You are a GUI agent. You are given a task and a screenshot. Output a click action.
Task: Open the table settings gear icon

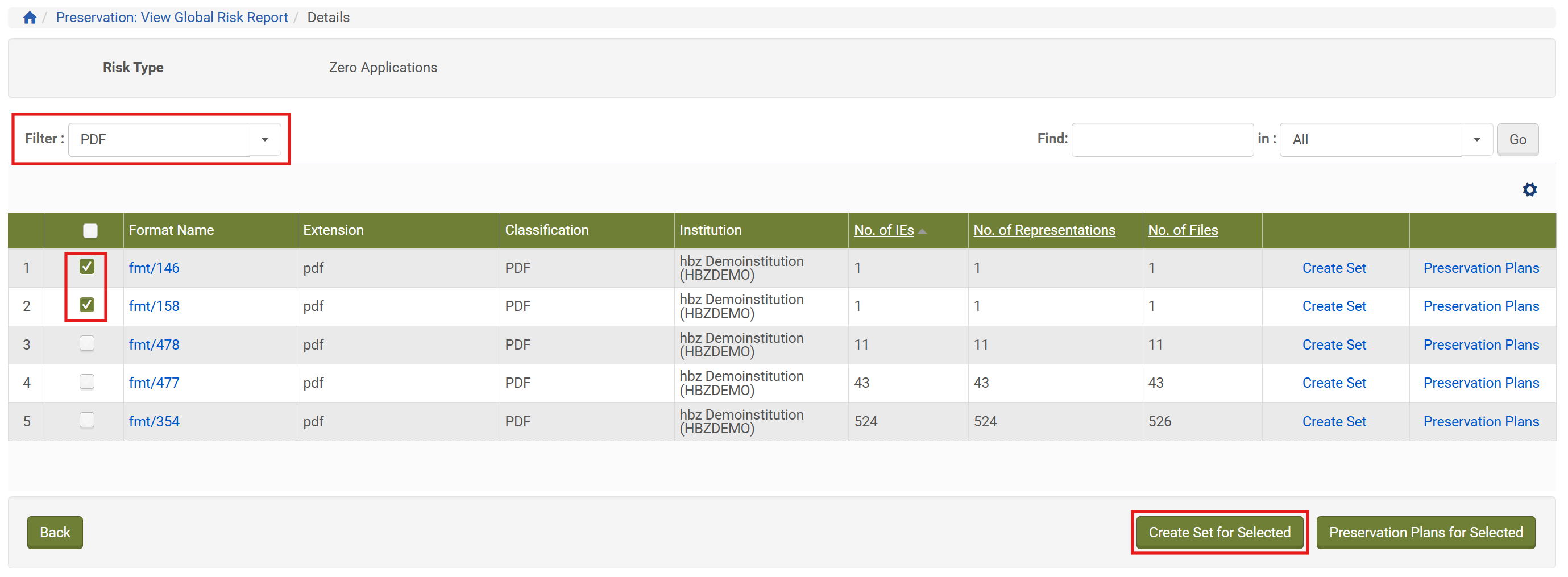pos(1529,190)
